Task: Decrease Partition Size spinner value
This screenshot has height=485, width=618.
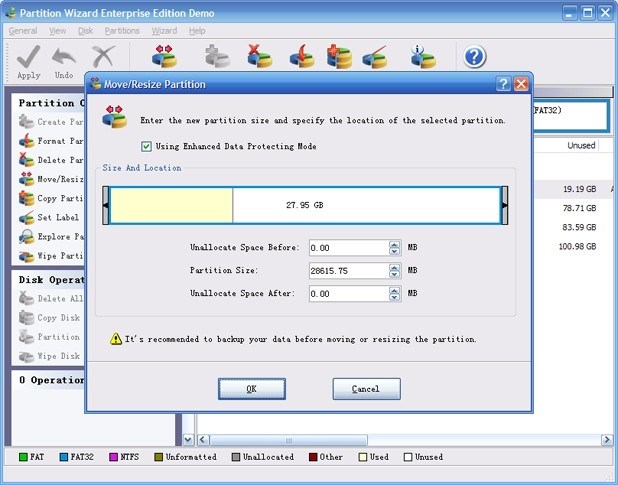Action: click(x=394, y=274)
